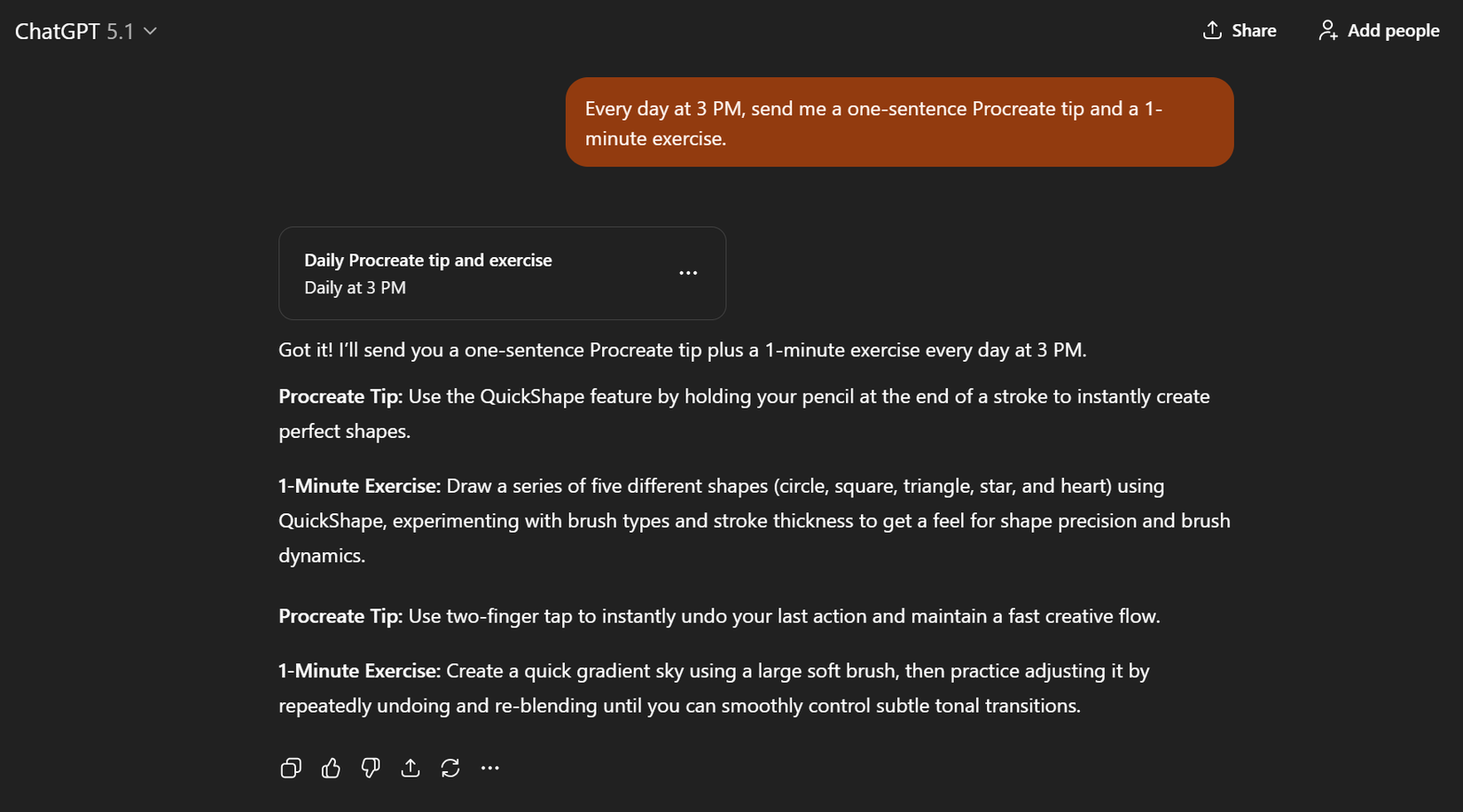Select the 5.1 model label
Screen dimensions: 1463x812
point(121,31)
